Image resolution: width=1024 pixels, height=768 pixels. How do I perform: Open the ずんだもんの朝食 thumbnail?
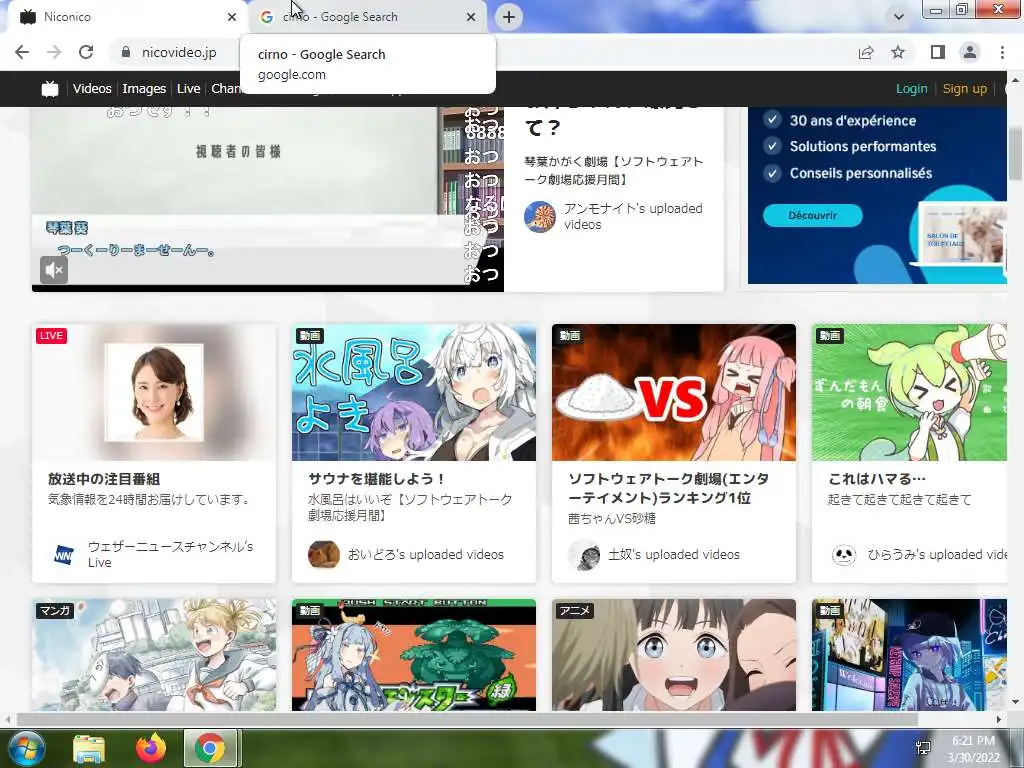coord(909,392)
